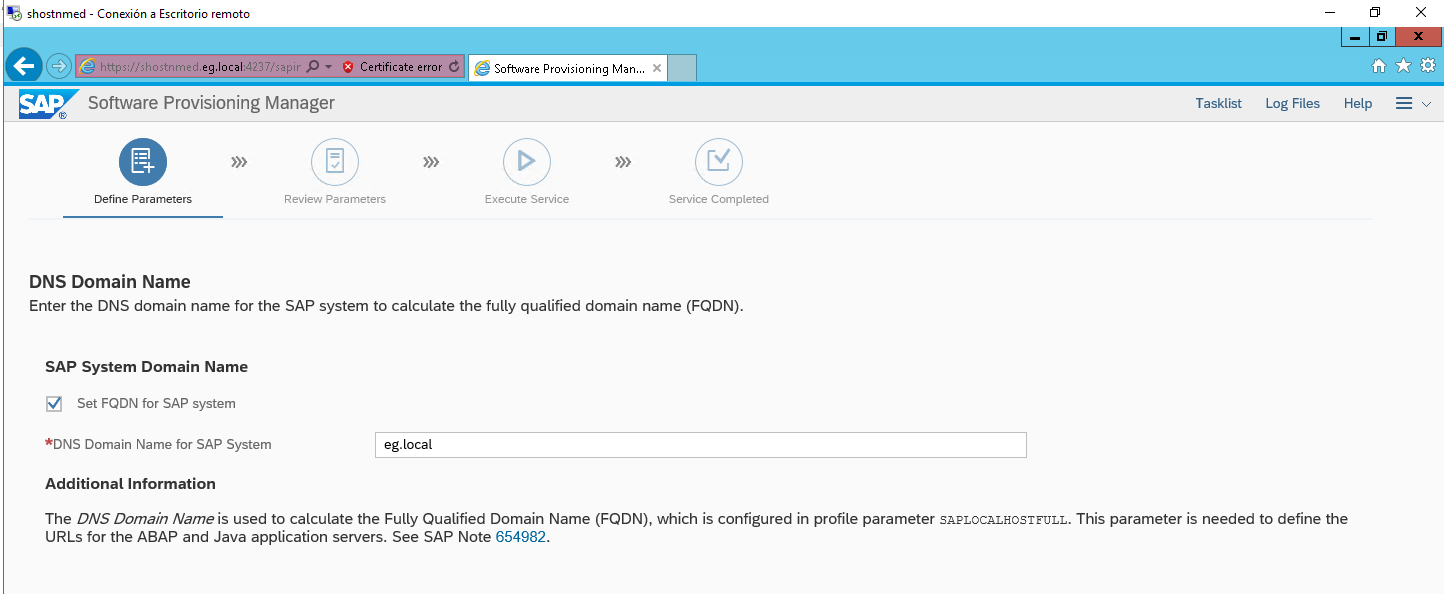Open SAP Note 654982 link
Image resolution: width=1444 pixels, height=594 pixels.
[x=521, y=537]
